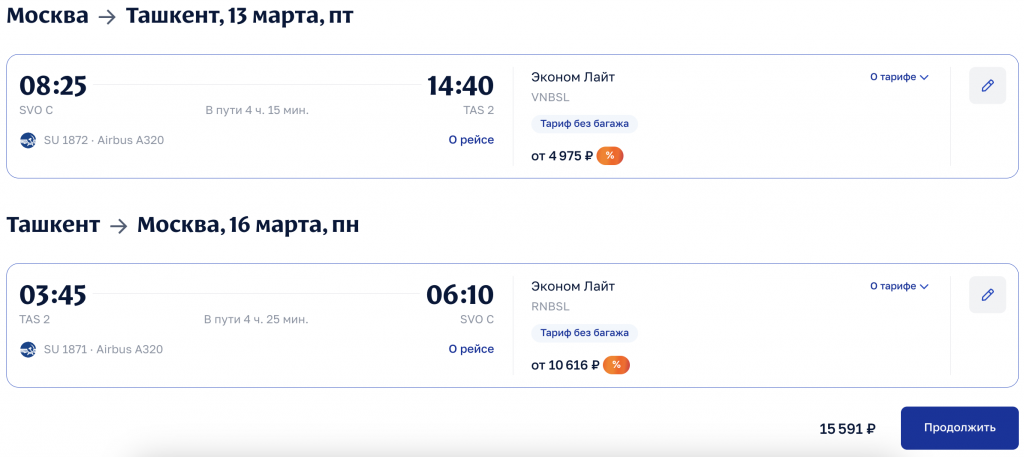This screenshot has width=1024, height=457.
Task: Select the 06:10 arrival time
Action: coord(460,295)
